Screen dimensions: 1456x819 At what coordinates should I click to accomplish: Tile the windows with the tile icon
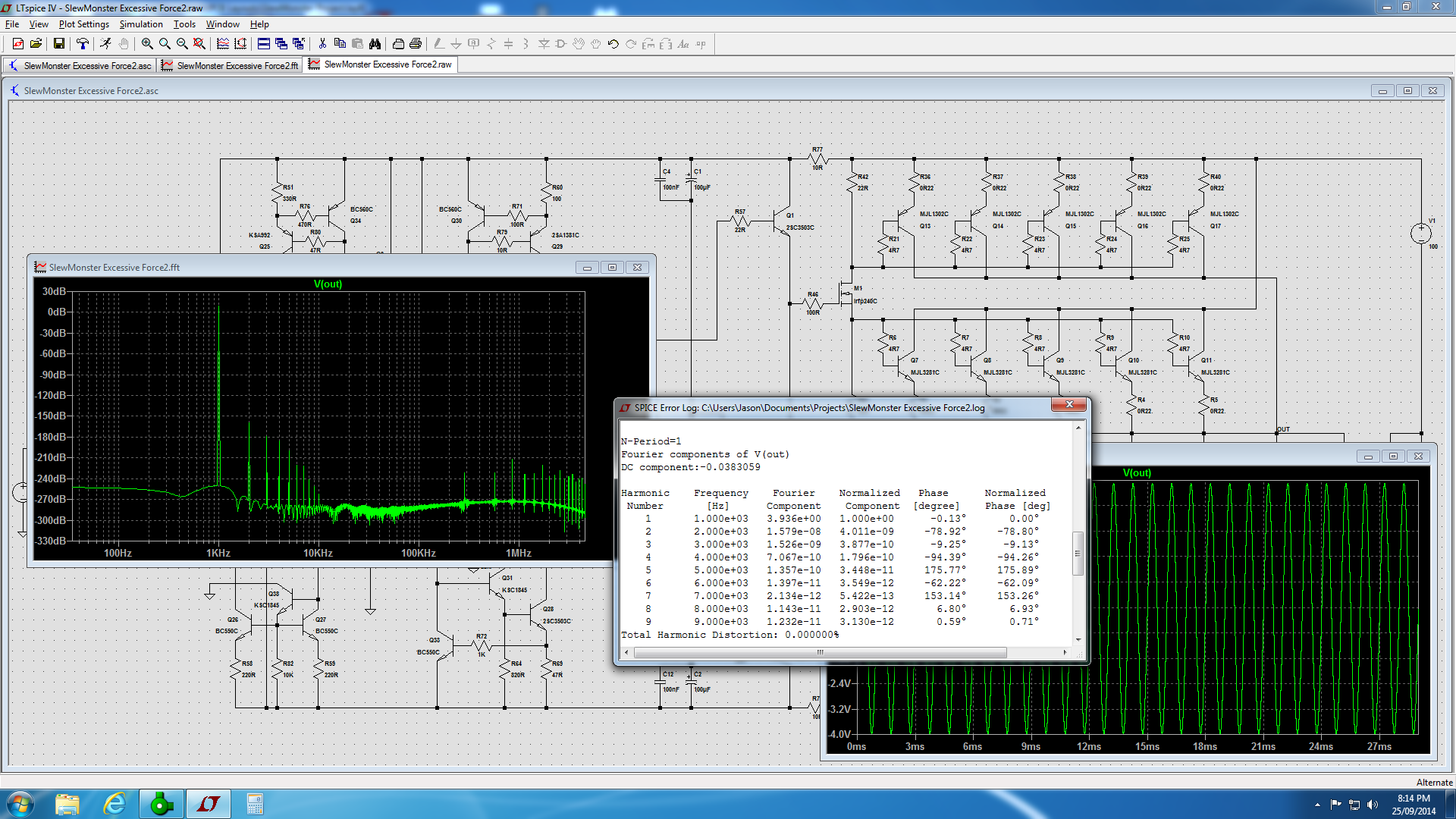(x=264, y=44)
